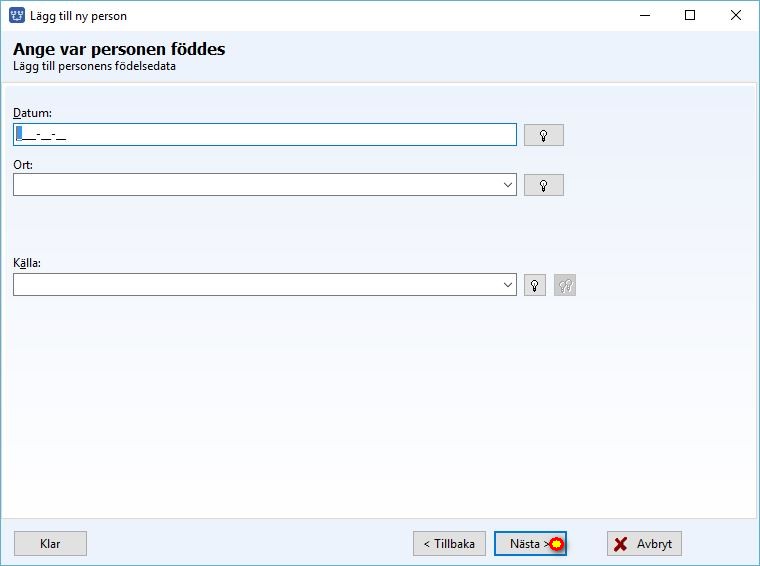Go back with the Tillbaka button
Screen dimensions: 760x566
point(449,544)
